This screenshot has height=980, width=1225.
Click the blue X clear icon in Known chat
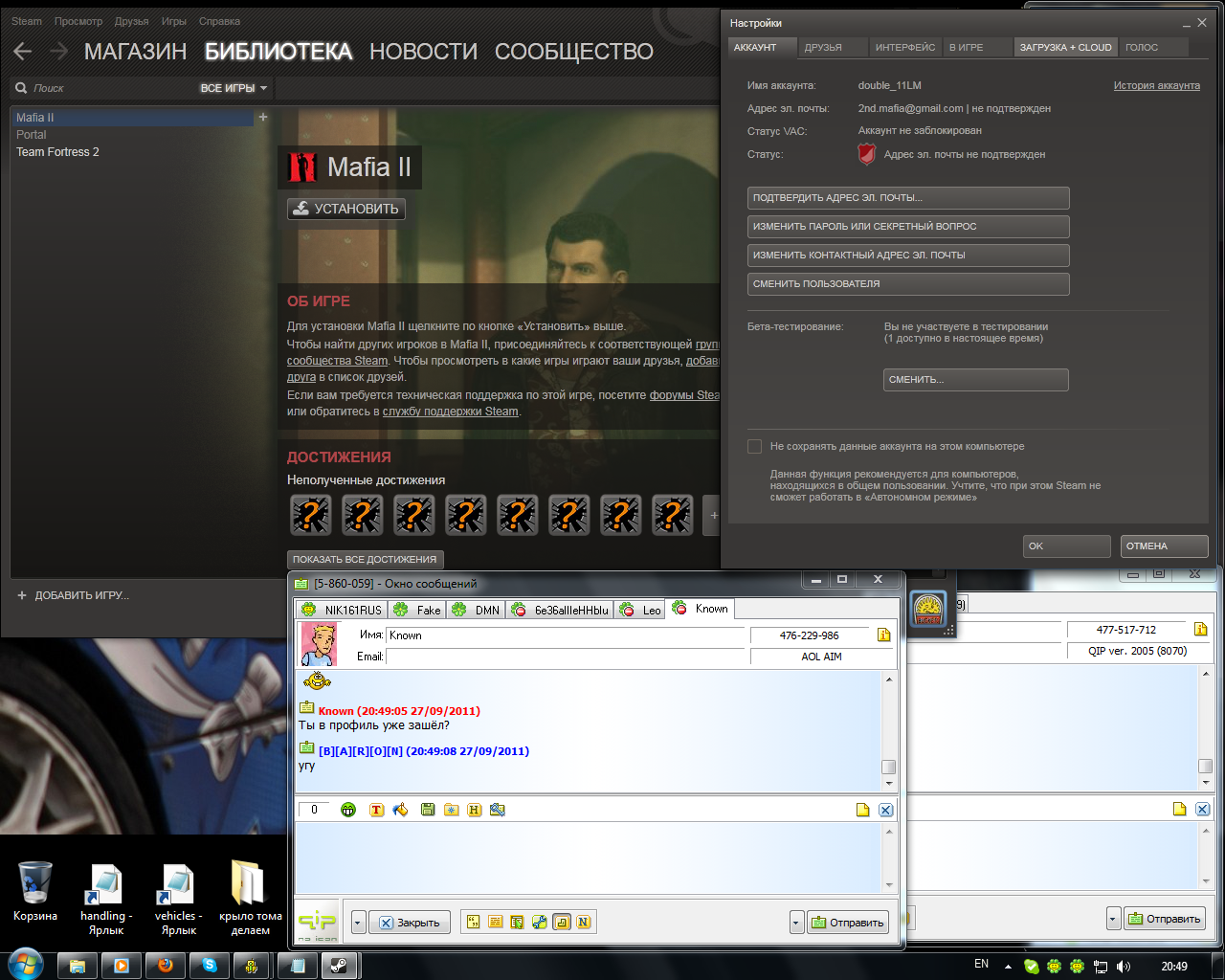[x=885, y=810]
